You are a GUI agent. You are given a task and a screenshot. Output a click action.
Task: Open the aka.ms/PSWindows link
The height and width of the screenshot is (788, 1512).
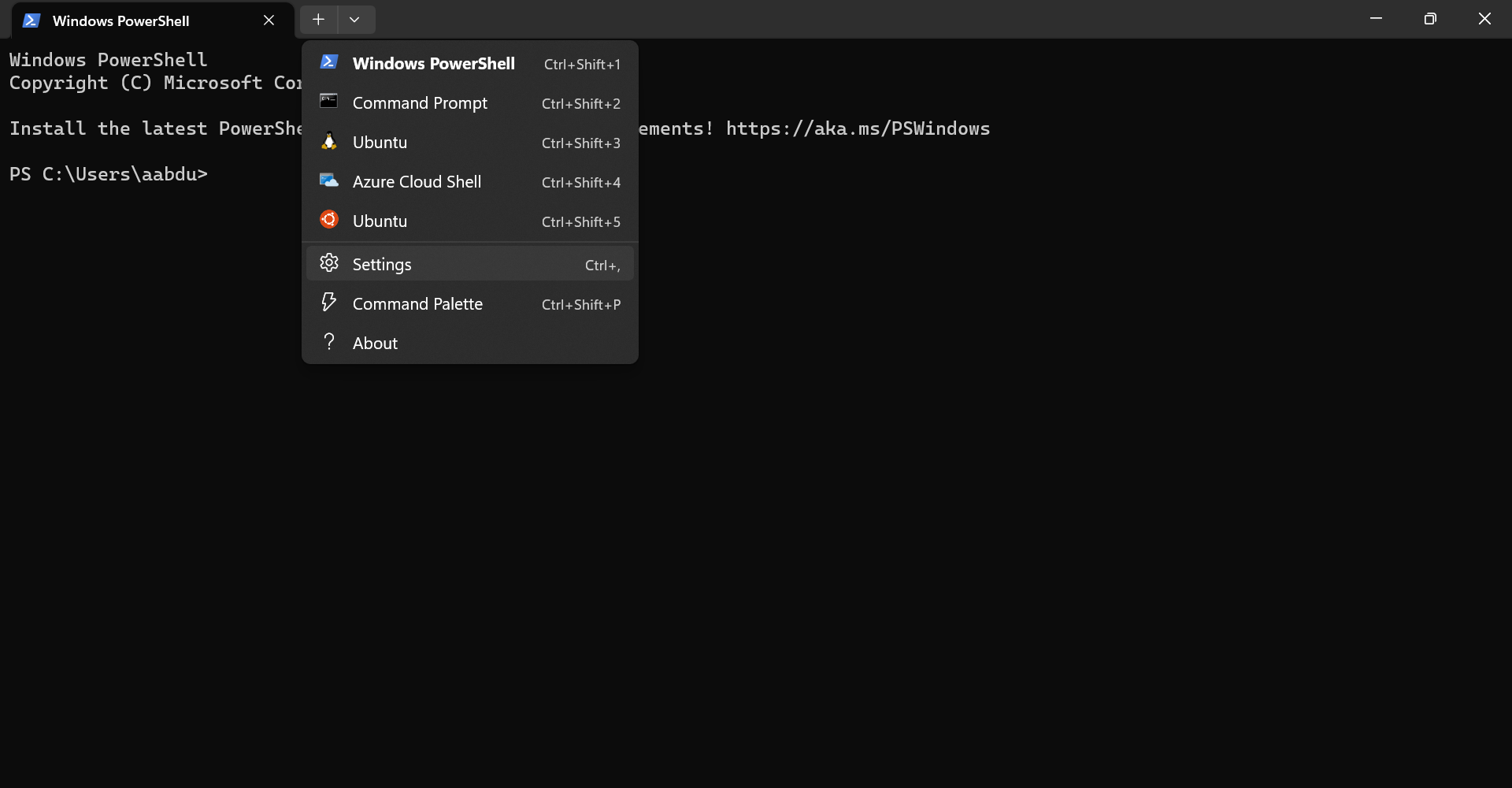coord(858,128)
